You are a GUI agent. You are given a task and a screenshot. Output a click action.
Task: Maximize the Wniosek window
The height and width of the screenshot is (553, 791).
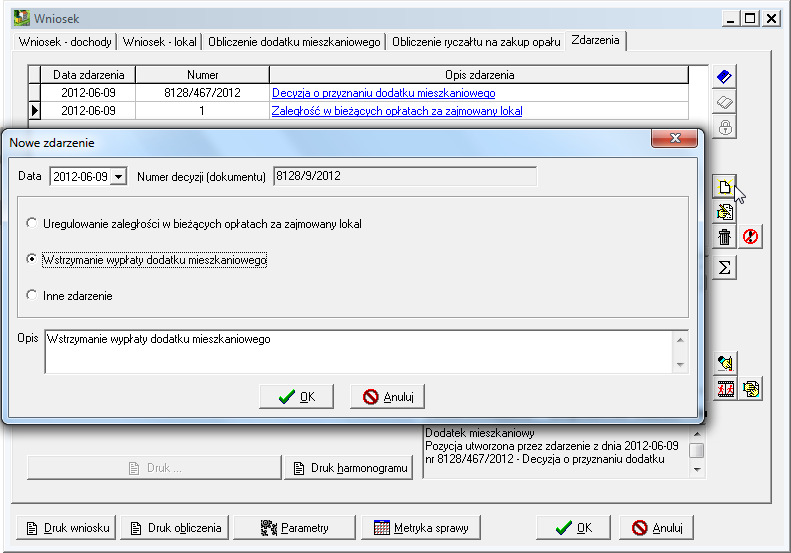[x=750, y=19]
